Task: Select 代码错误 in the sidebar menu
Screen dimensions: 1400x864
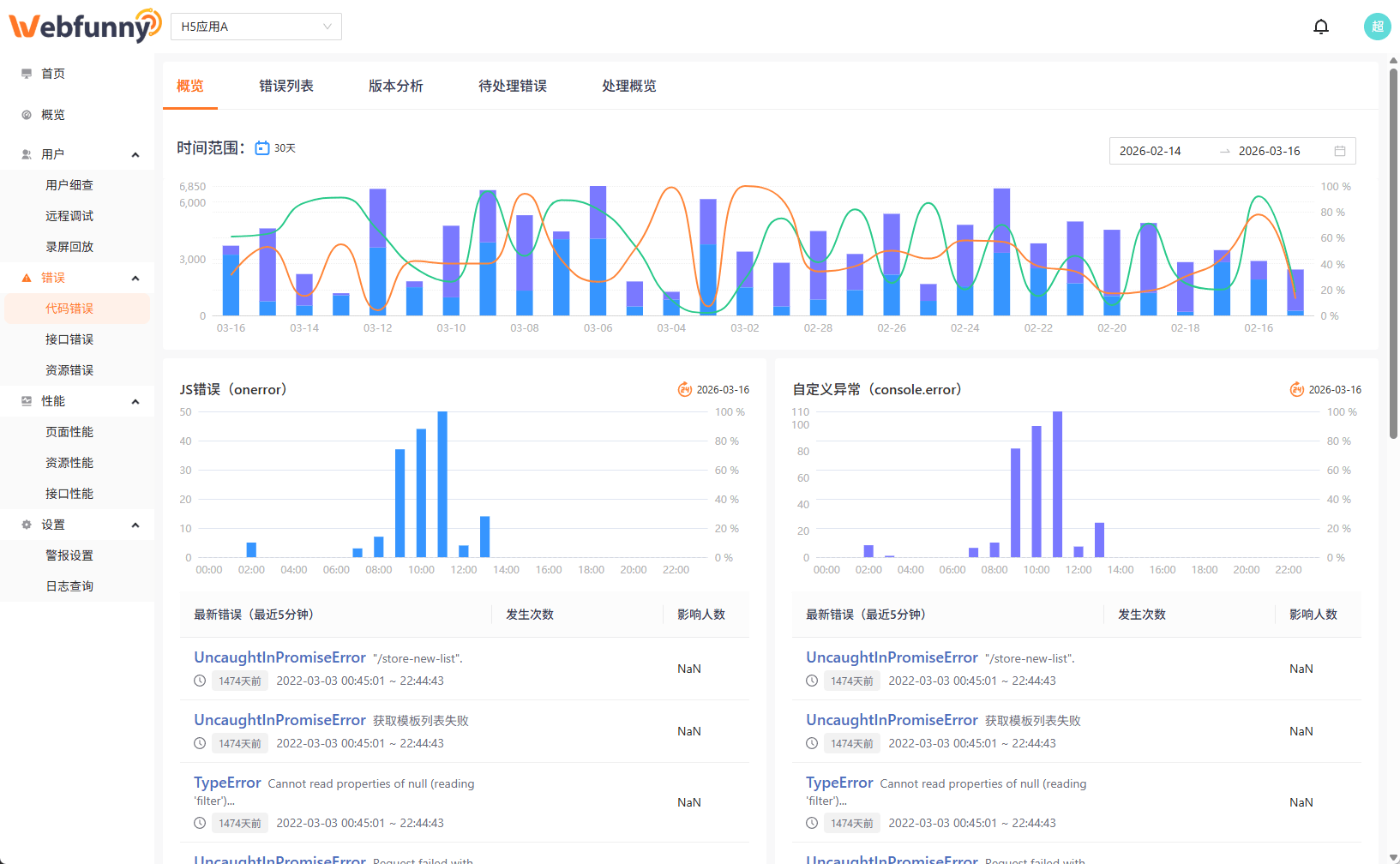Action: click(x=70, y=308)
